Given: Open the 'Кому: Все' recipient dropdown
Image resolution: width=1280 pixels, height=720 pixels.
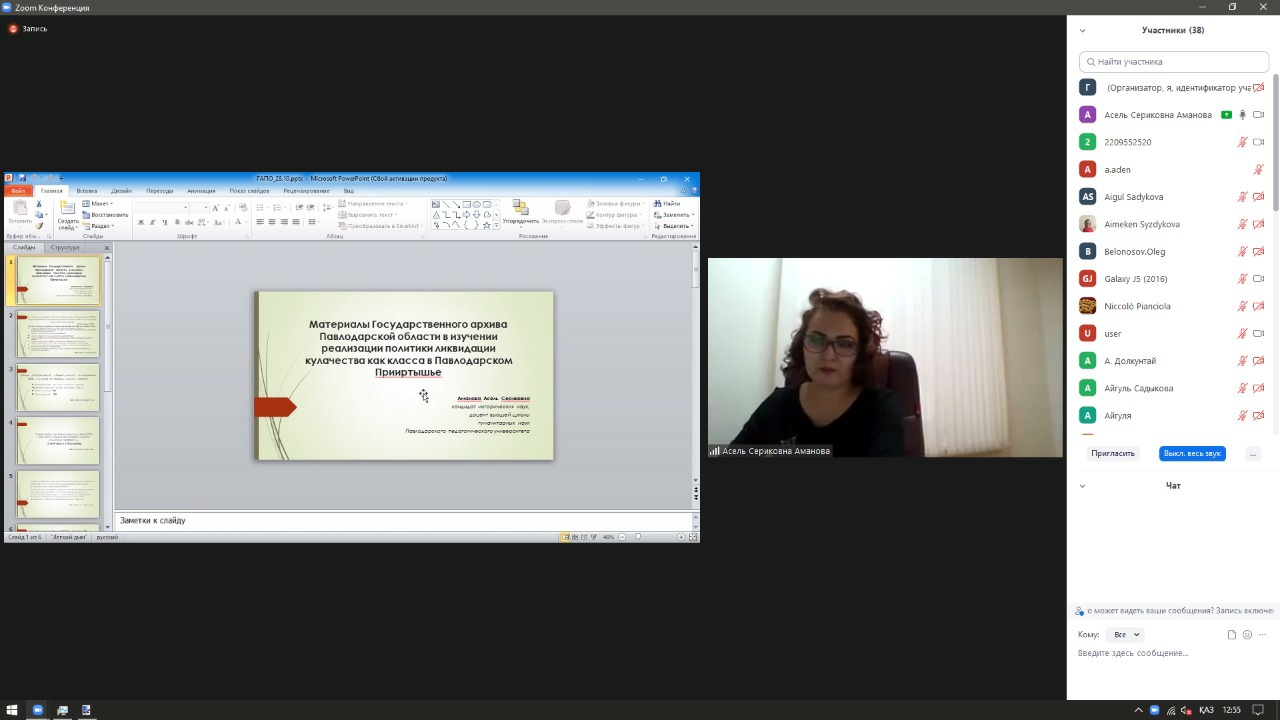Looking at the screenshot, I should 1126,635.
